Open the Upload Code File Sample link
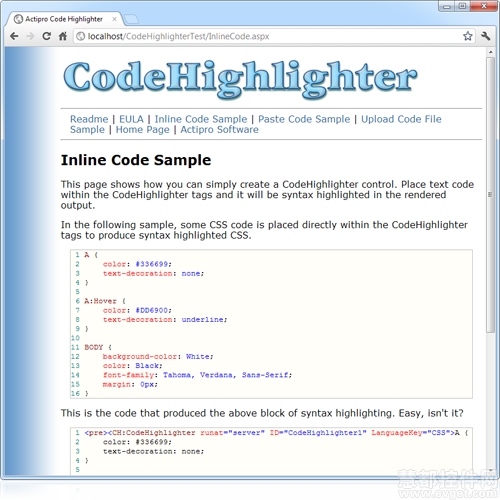This screenshot has height=500, width=500. [x=401, y=119]
